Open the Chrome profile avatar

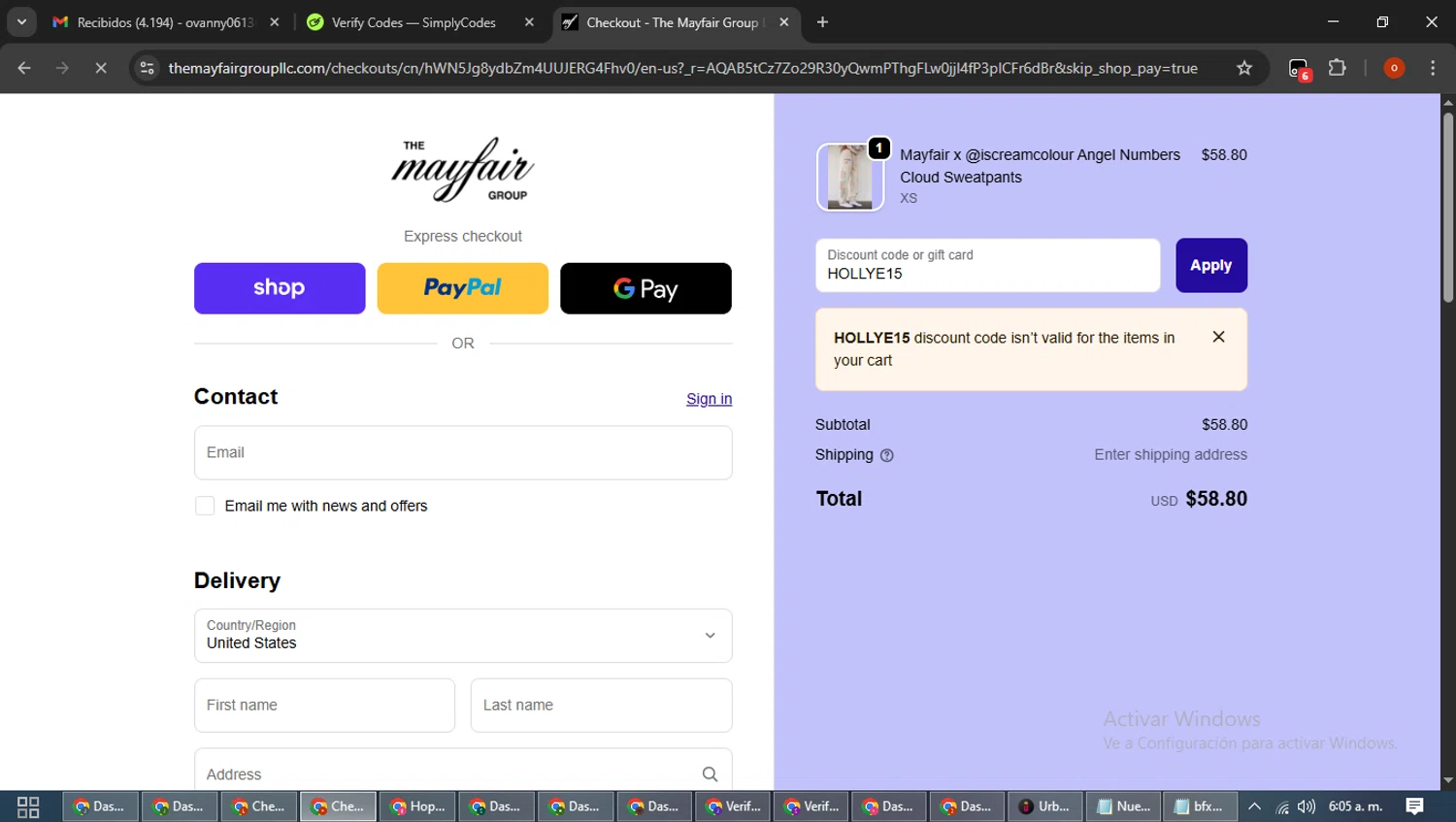pyautogui.click(x=1394, y=68)
